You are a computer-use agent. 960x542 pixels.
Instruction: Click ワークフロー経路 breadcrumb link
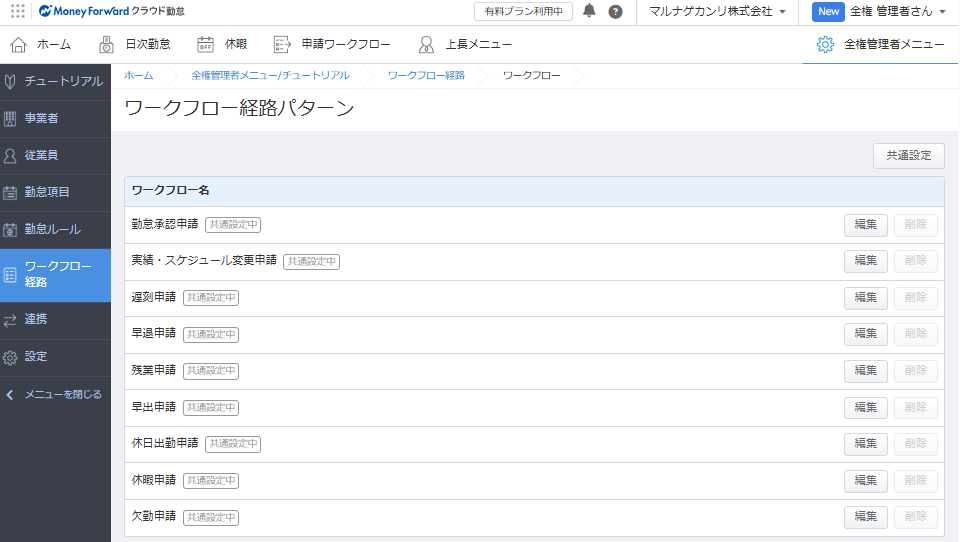pyautogui.click(x=426, y=76)
